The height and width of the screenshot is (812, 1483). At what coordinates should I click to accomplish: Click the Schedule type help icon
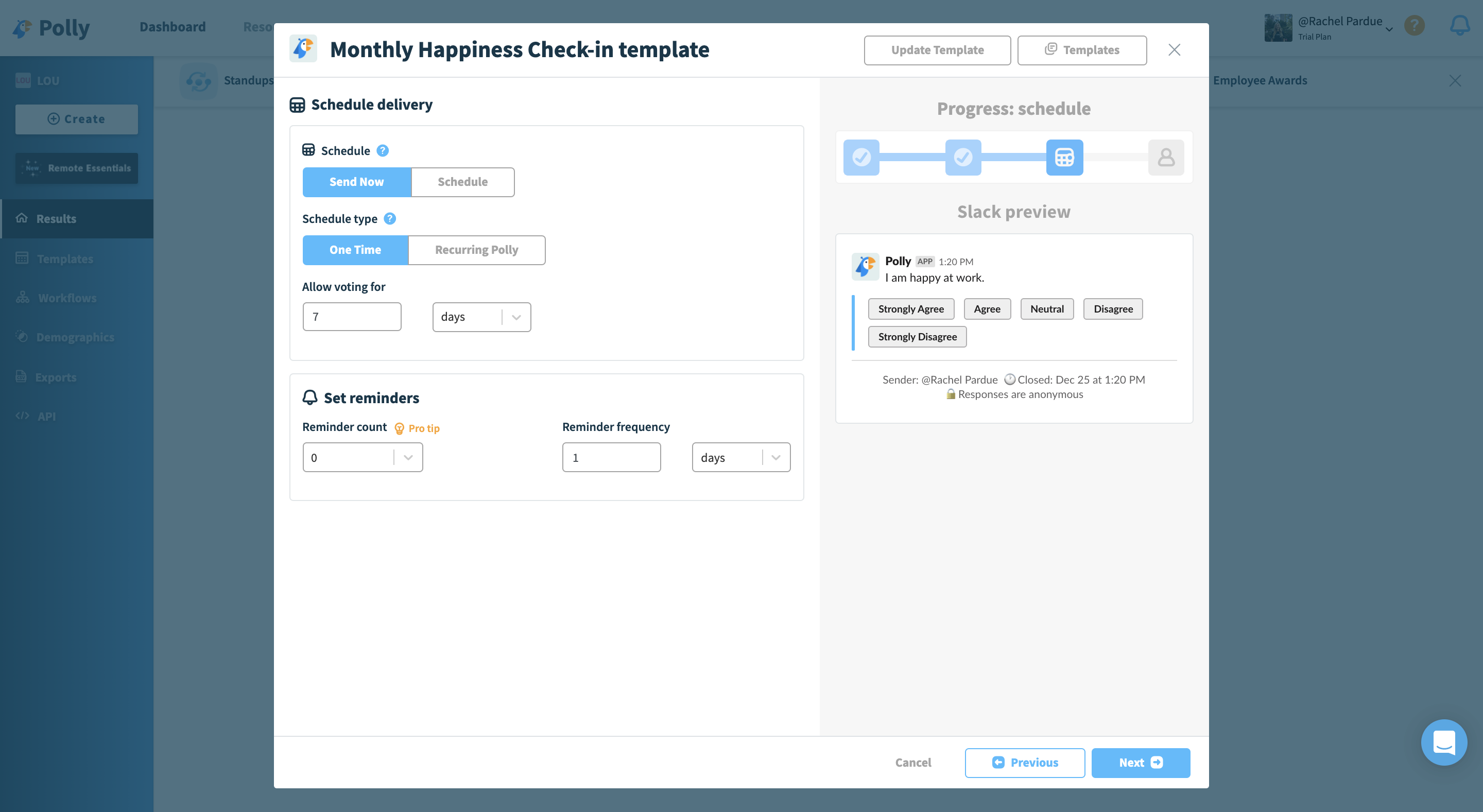click(x=390, y=219)
